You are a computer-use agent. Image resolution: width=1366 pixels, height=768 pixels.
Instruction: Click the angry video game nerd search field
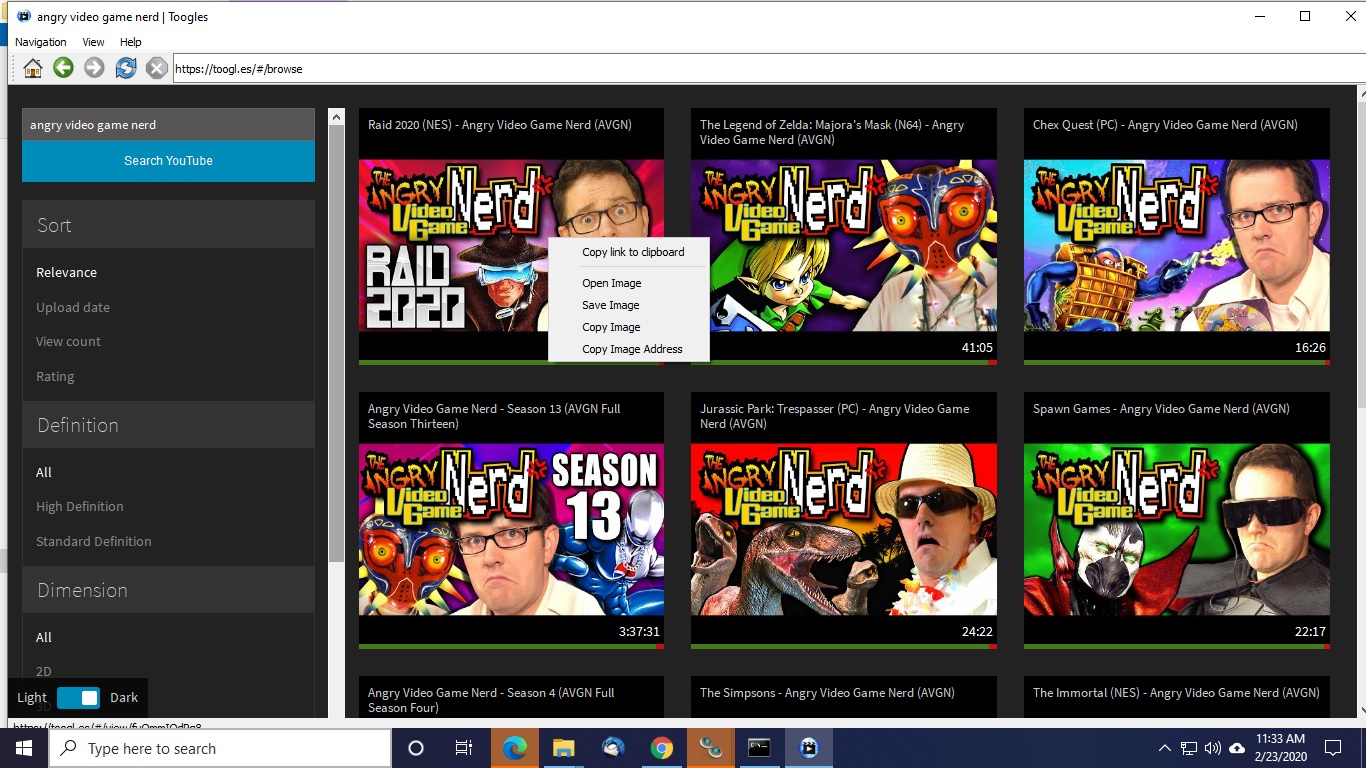coord(168,125)
